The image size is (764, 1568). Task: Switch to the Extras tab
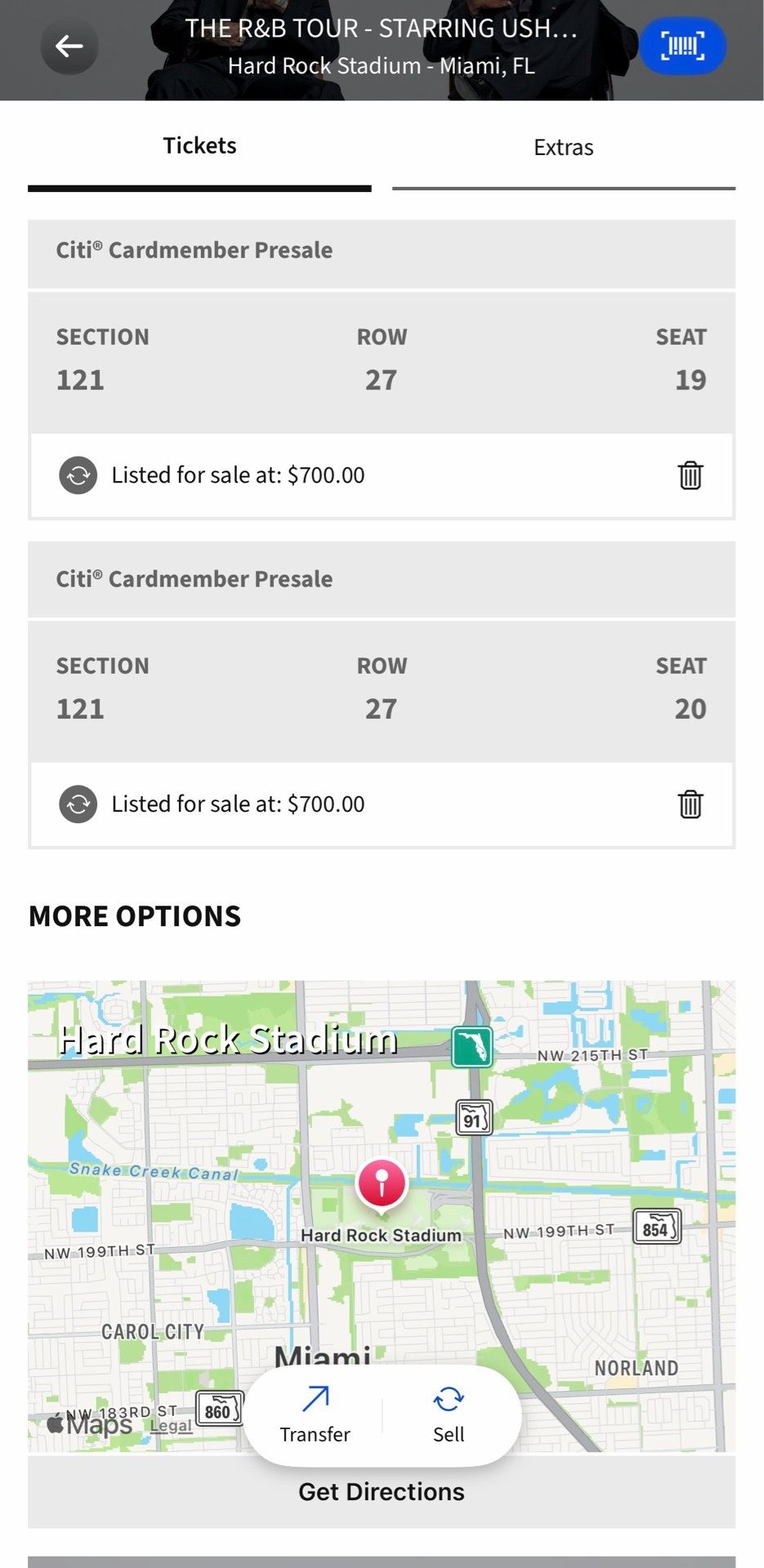564,149
